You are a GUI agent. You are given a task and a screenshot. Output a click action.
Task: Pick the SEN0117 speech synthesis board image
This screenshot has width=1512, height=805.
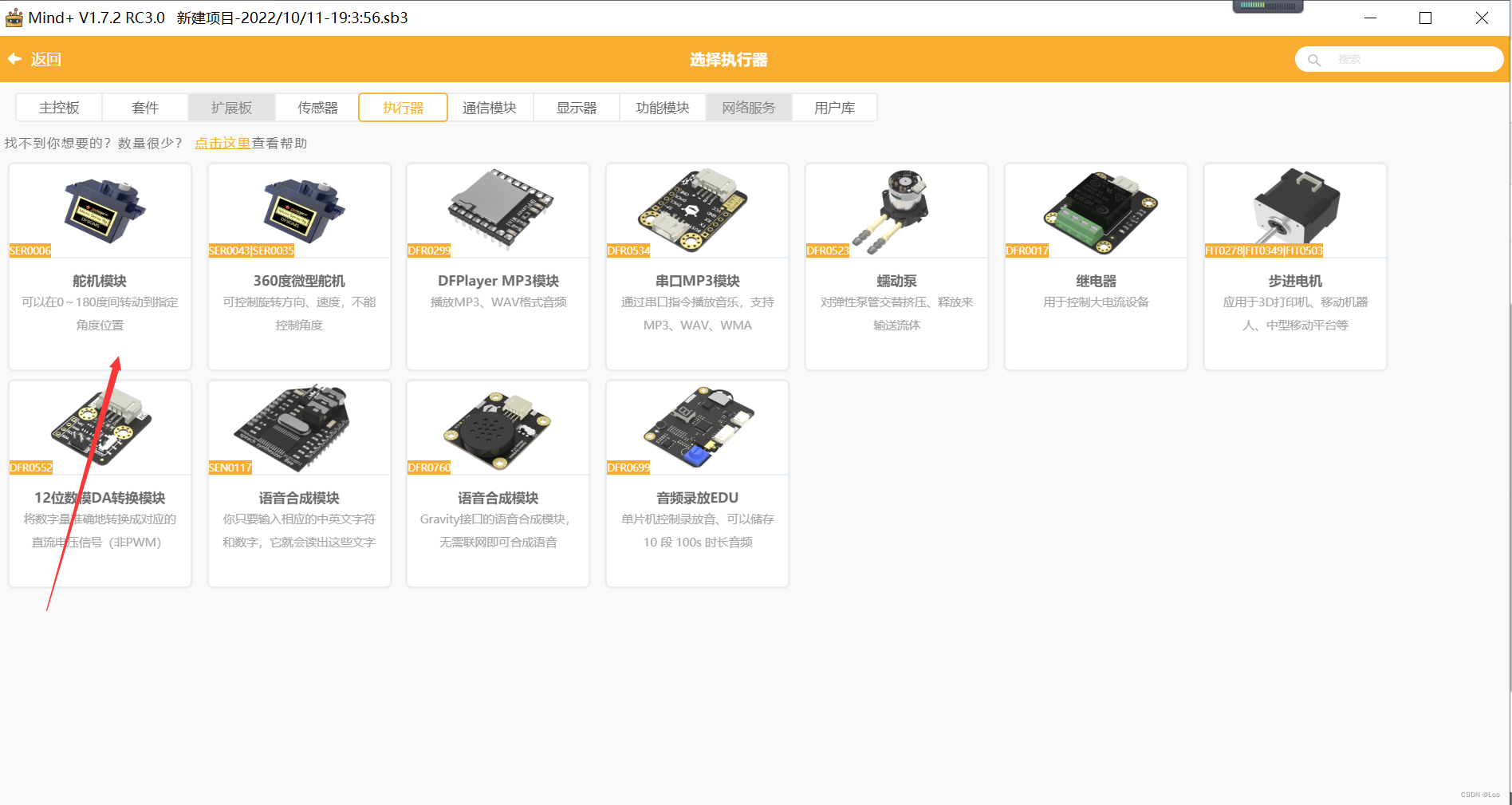[x=292, y=426]
